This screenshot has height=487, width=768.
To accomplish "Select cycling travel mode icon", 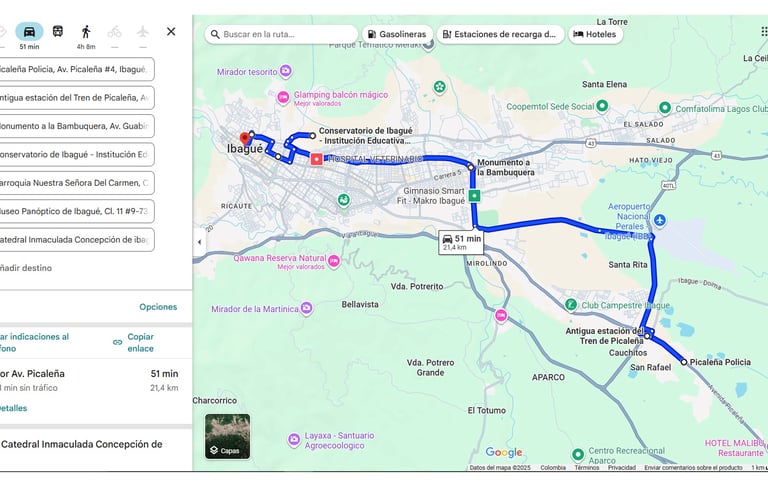I will [115, 32].
